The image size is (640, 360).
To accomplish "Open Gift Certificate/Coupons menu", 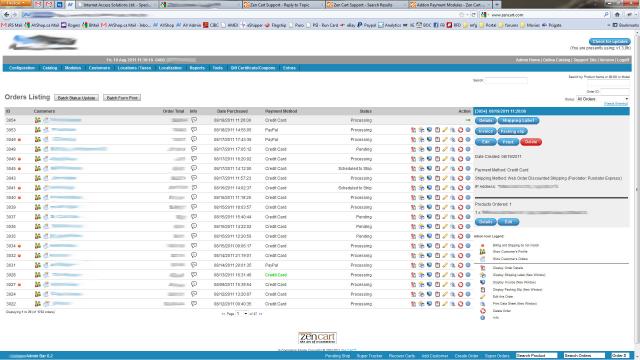I will click(x=253, y=68).
